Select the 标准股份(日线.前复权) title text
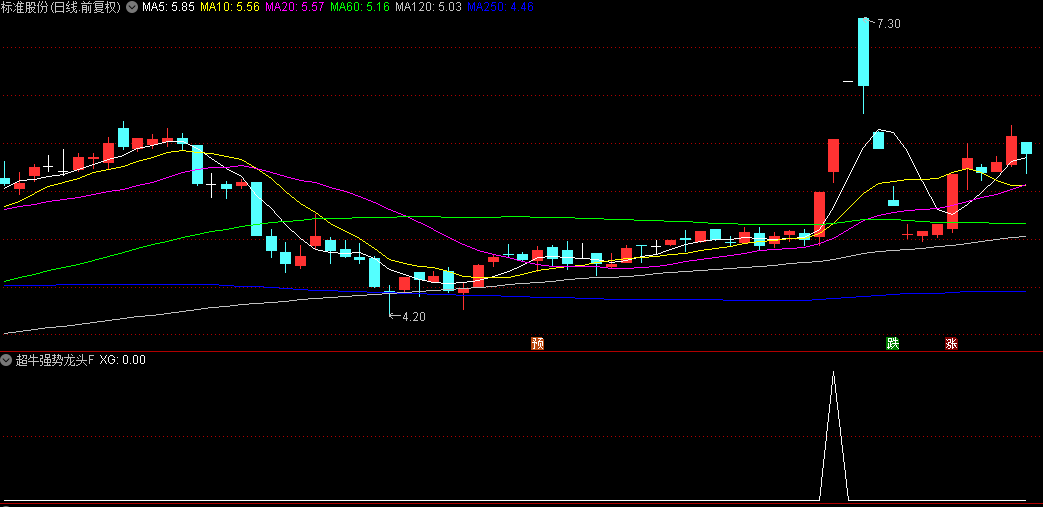 (62, 7)
